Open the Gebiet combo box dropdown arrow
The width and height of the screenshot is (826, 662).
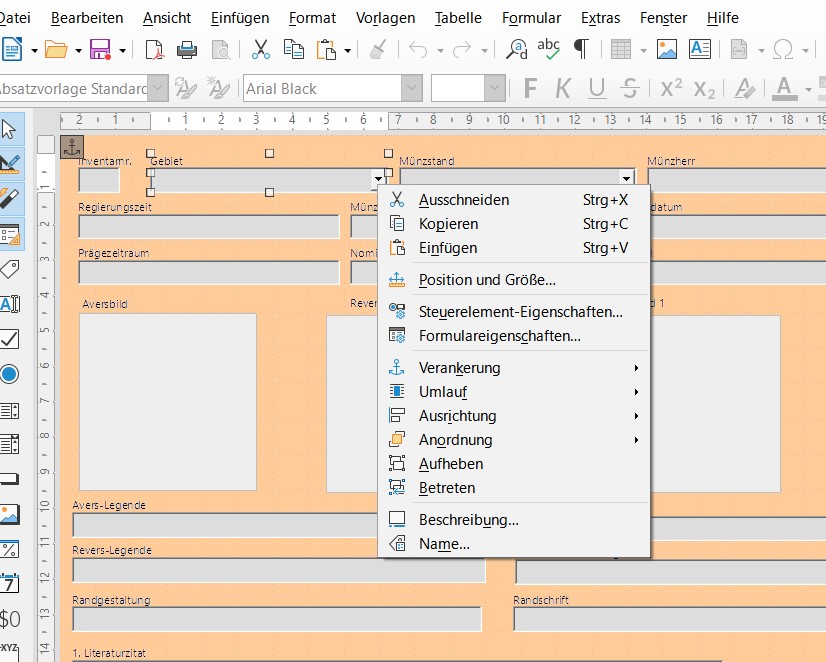pos(378,179)
